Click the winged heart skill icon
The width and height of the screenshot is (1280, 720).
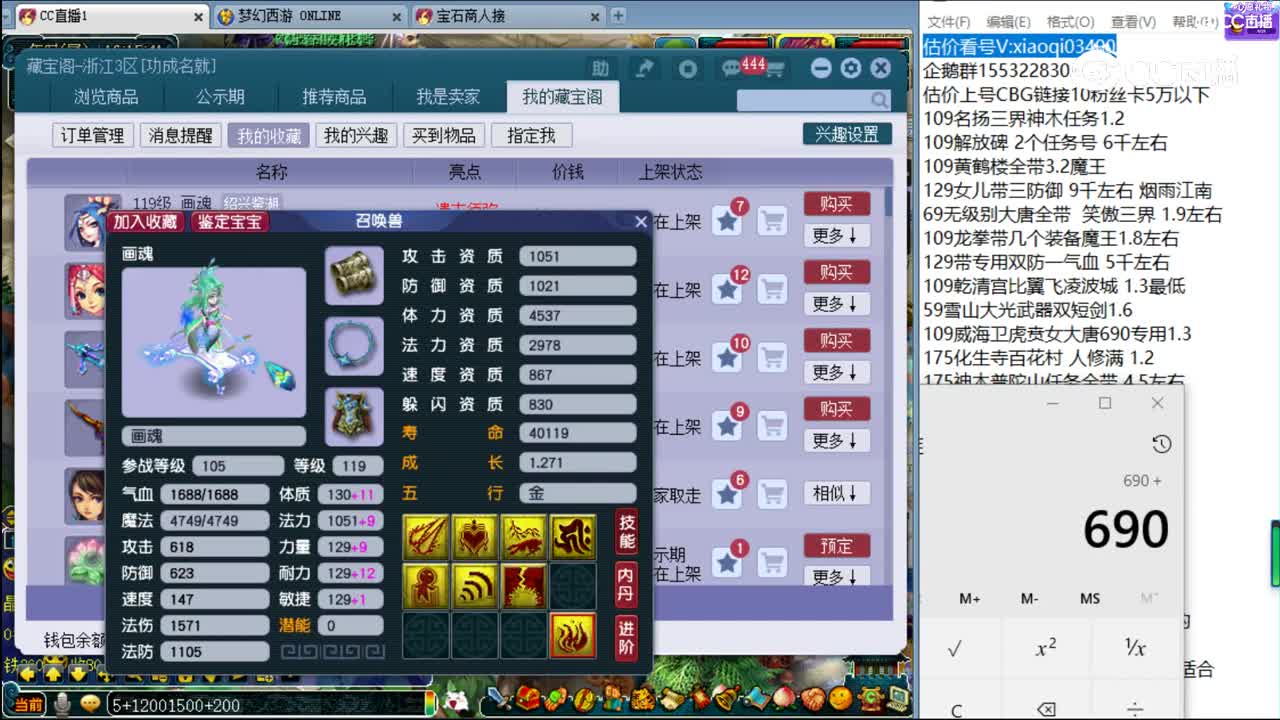point(475,537)
